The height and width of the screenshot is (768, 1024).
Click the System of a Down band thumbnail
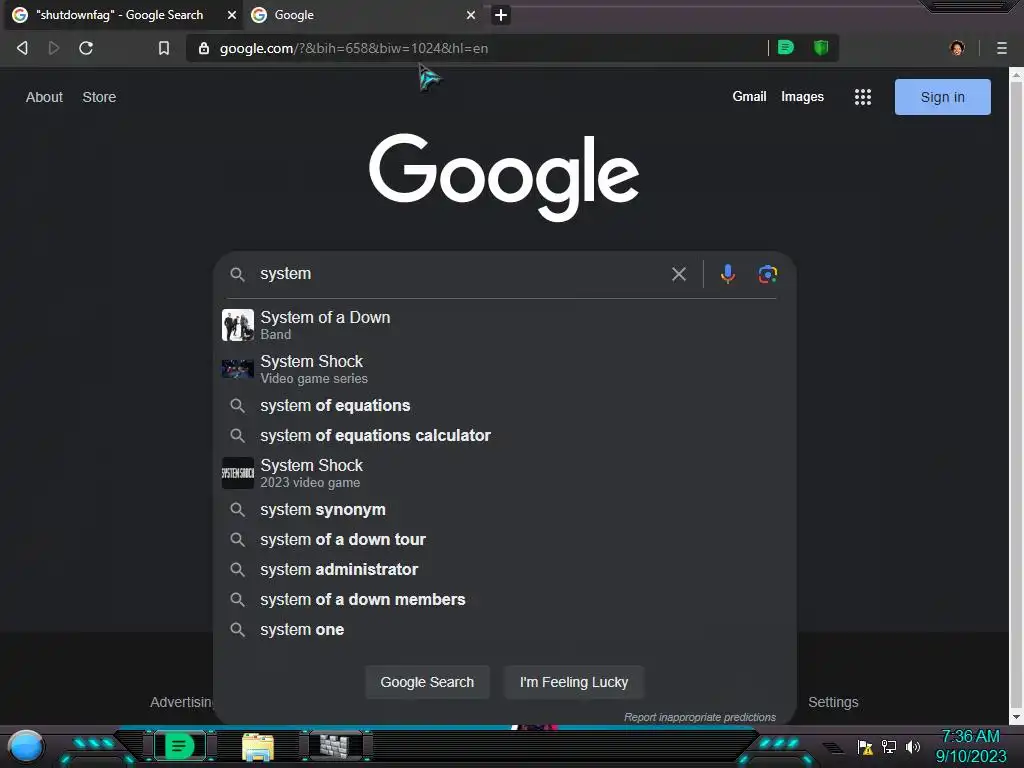238,325
